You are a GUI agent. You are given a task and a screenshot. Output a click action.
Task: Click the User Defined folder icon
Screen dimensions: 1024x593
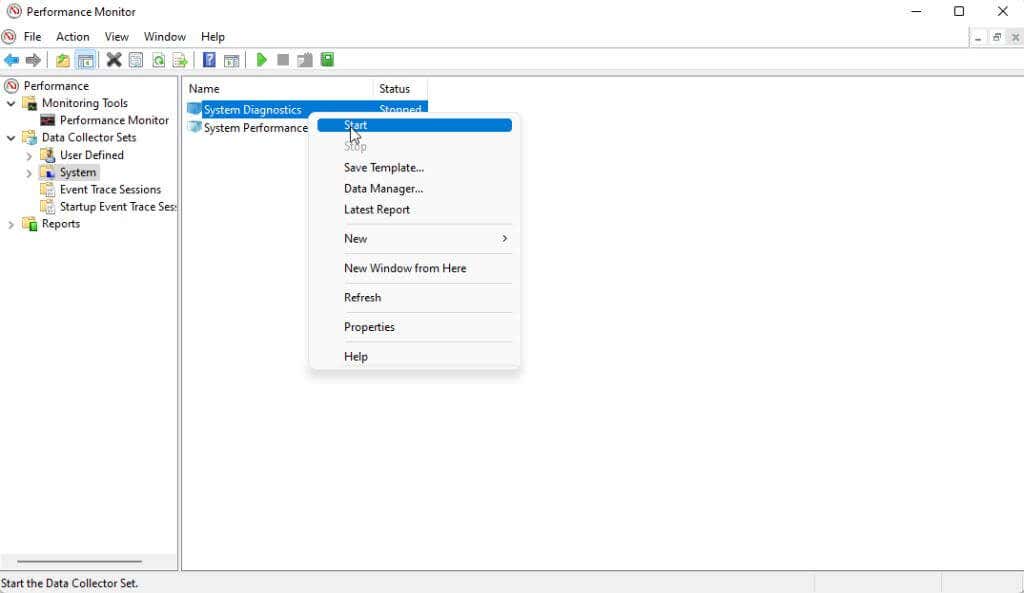[48, 155]
